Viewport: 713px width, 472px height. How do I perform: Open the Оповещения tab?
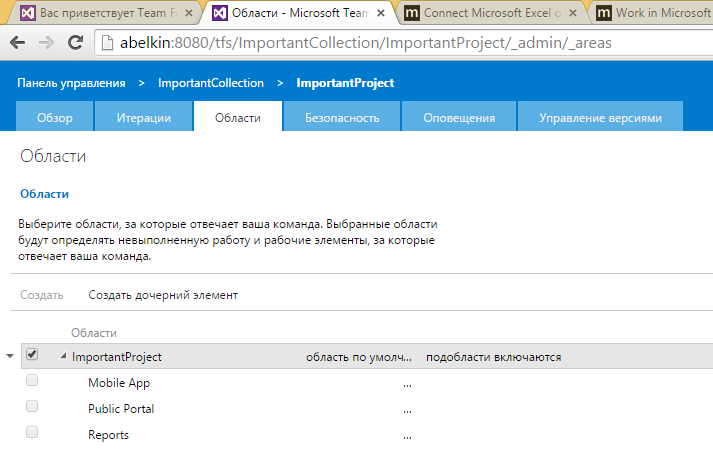coord(459,117)
